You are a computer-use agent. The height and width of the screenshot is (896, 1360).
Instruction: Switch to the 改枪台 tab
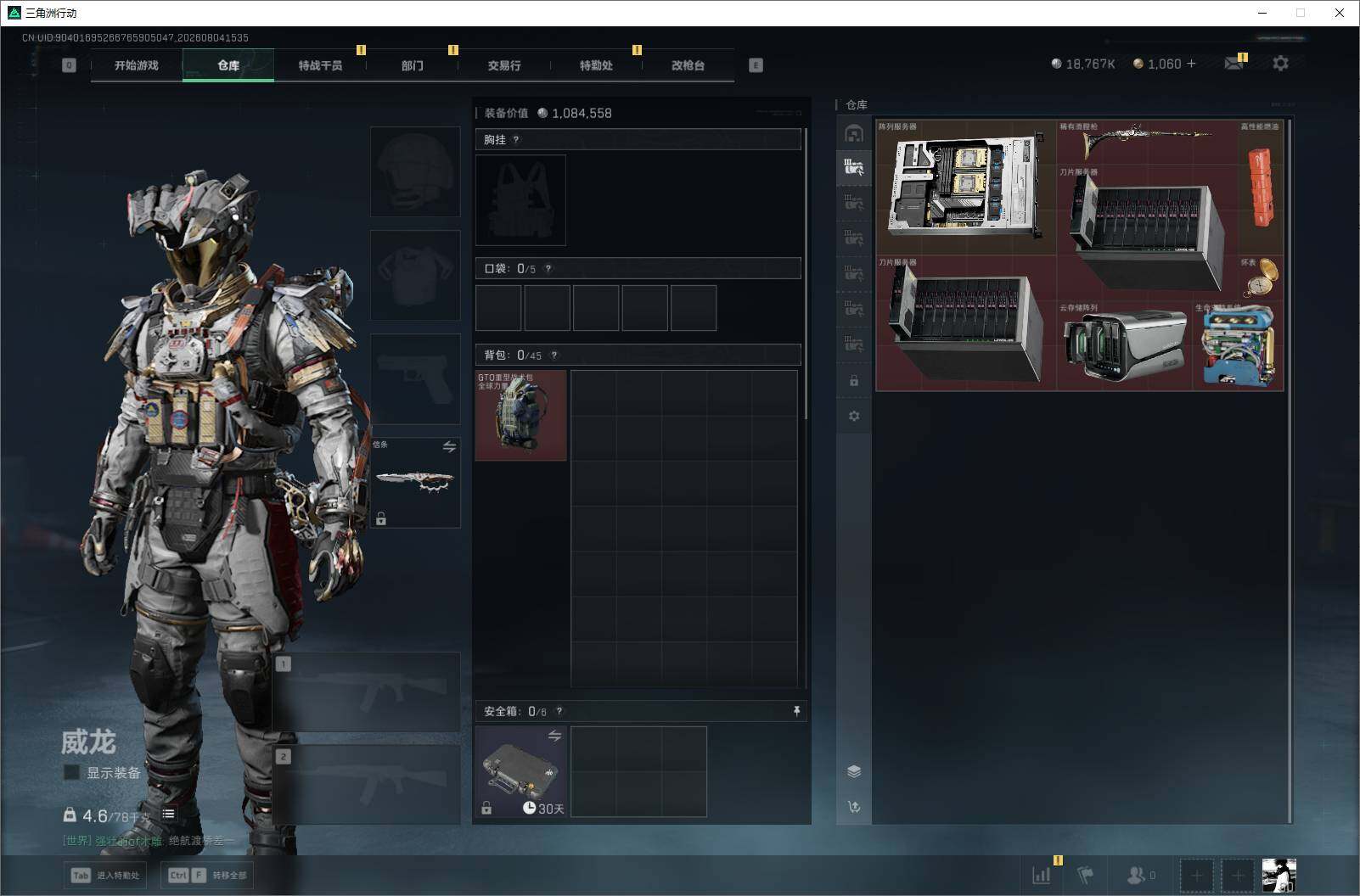pos(688,65)
